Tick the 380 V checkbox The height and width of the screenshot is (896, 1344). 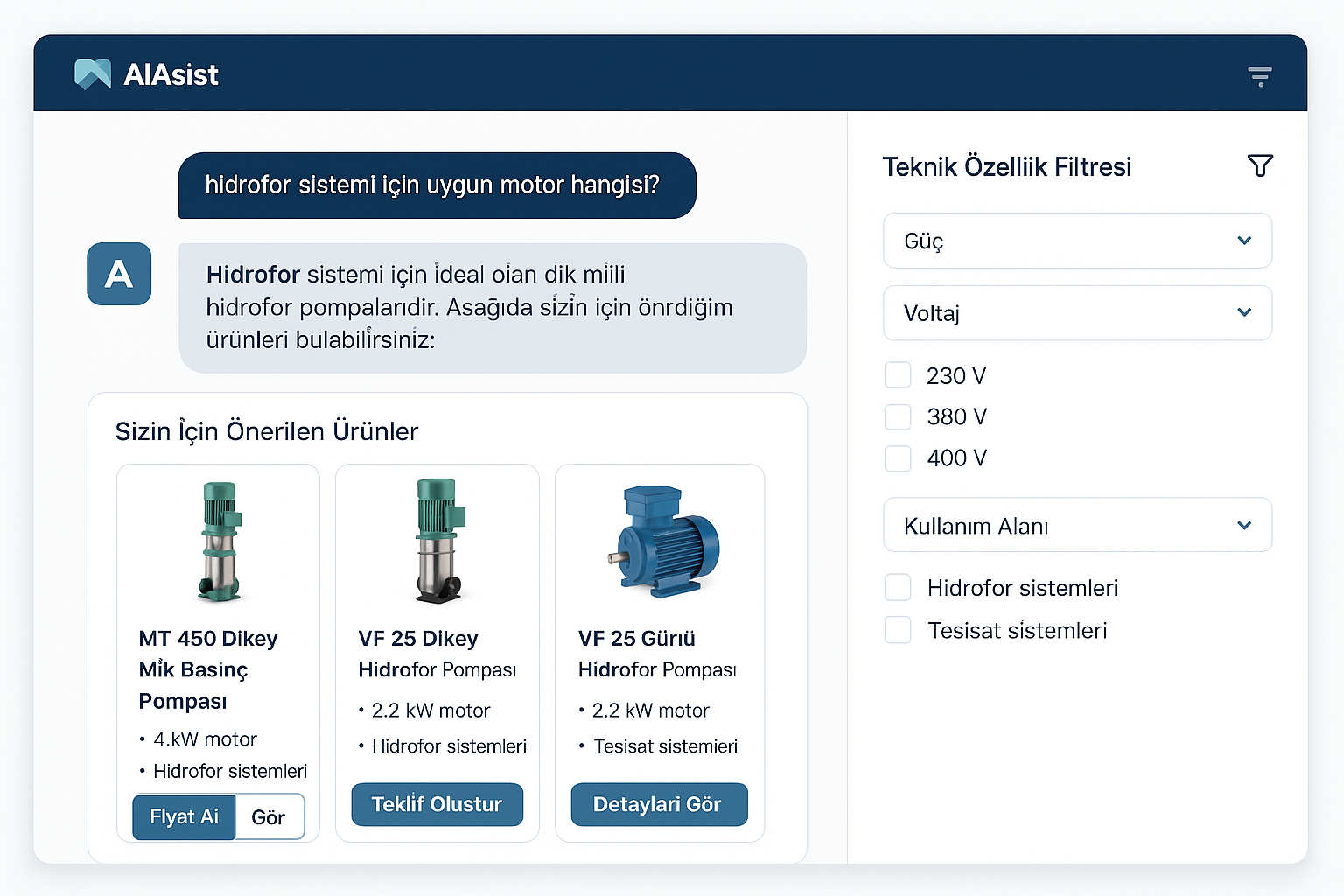(x=898, y=416)
